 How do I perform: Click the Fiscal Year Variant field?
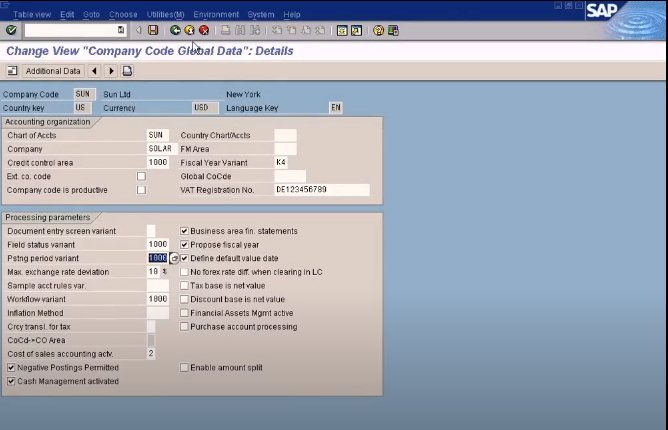point(281,162)
